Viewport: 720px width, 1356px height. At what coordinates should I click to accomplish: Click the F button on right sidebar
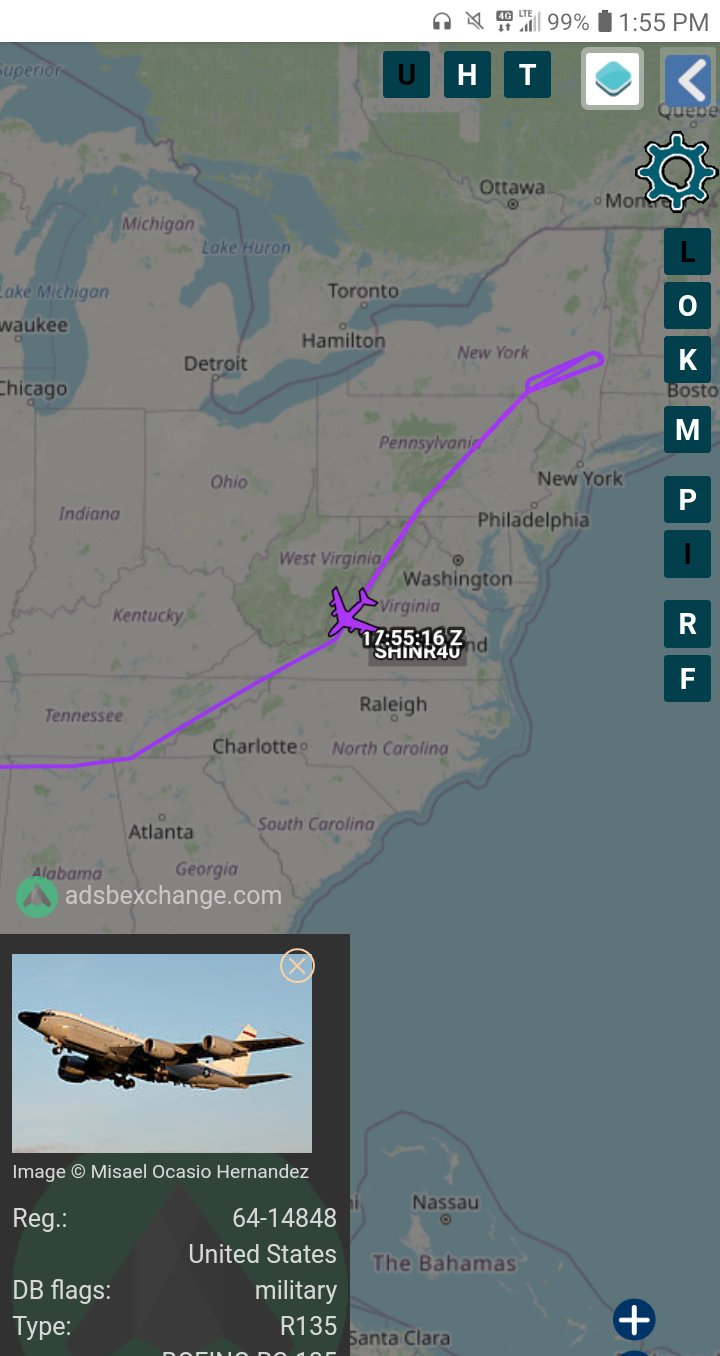(x=687, y=679)
